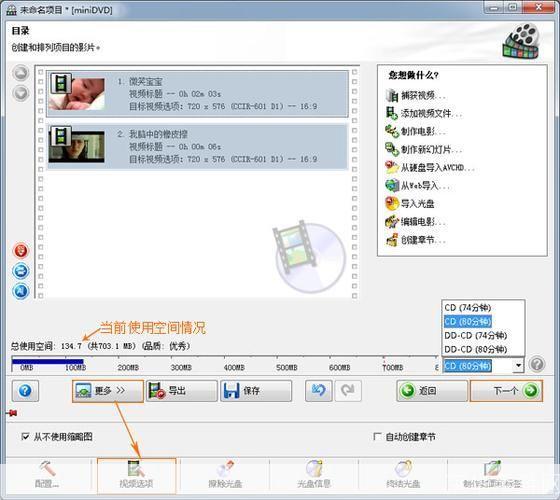
Task: Choose 添加视频文件... to add video files
Action: (x=424, y=114)
